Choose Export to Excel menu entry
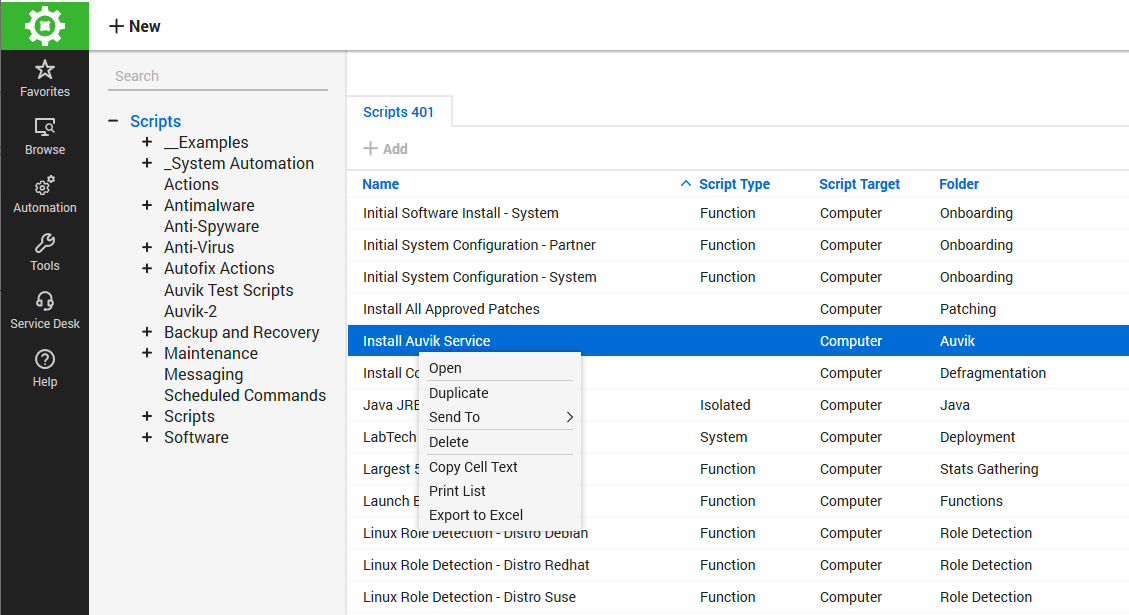 (476, 515)
